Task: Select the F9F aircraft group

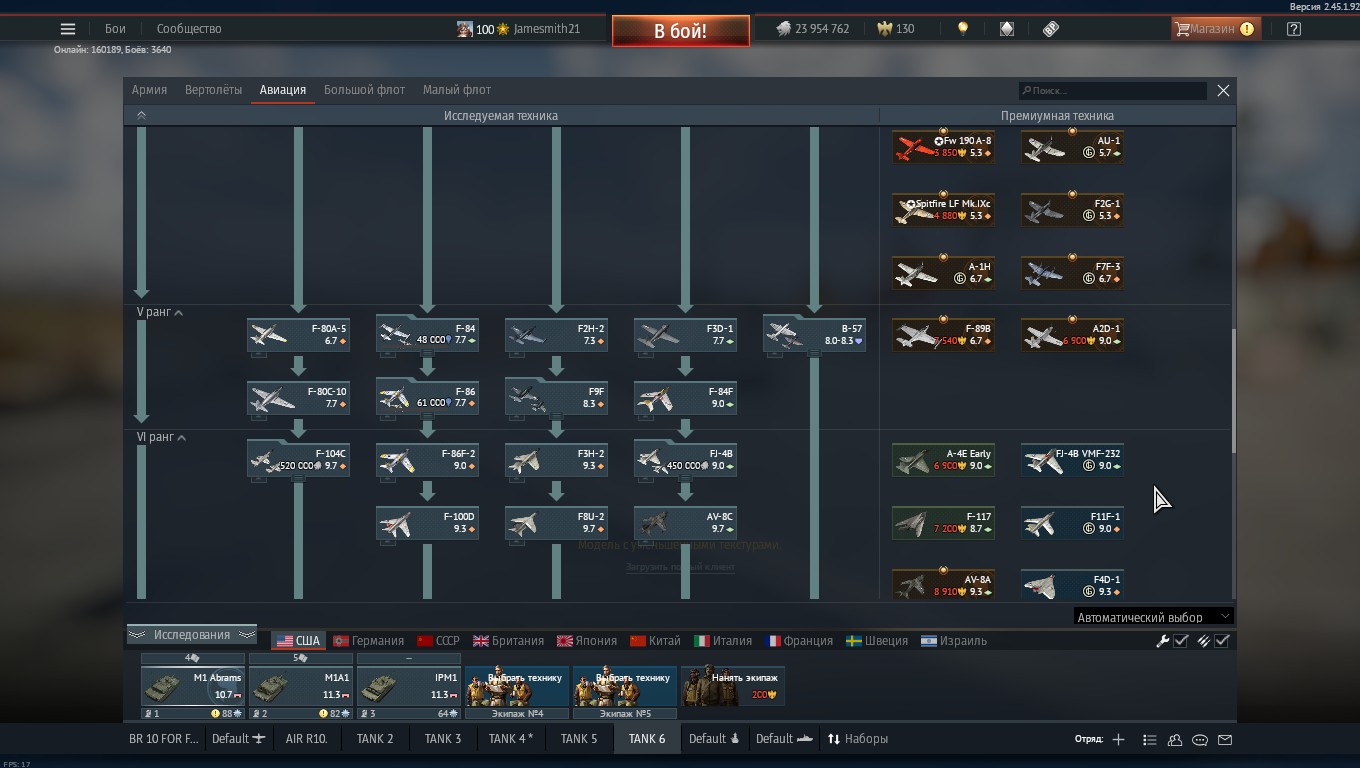Action: point(556,396)
